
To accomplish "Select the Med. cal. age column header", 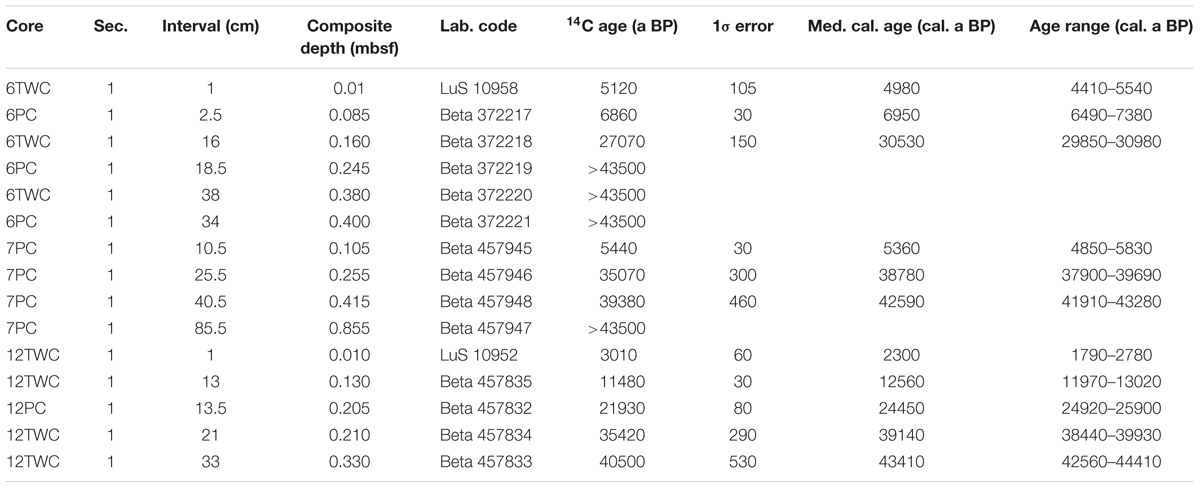I will [x=901, y=26].
